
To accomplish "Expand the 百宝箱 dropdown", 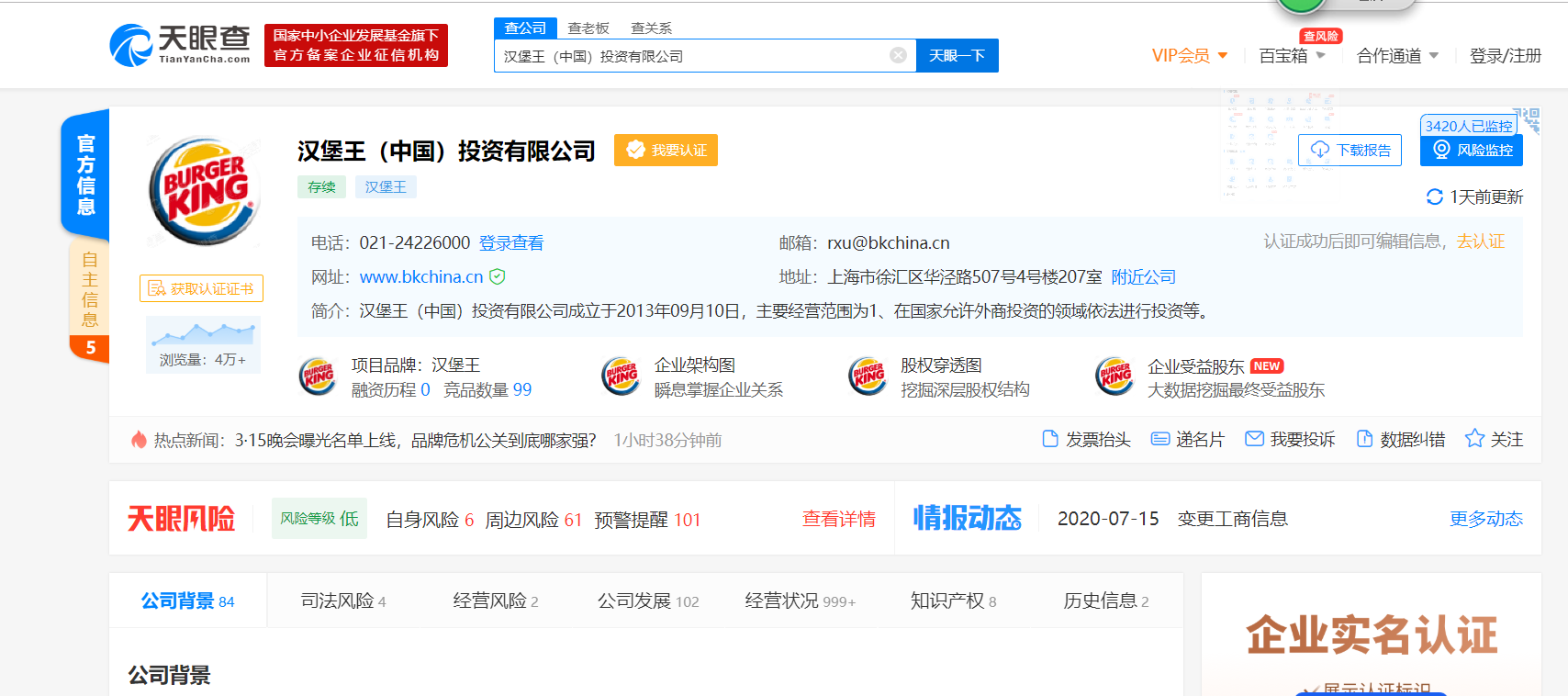I will pyautogui.click(x=1292, y=55).
